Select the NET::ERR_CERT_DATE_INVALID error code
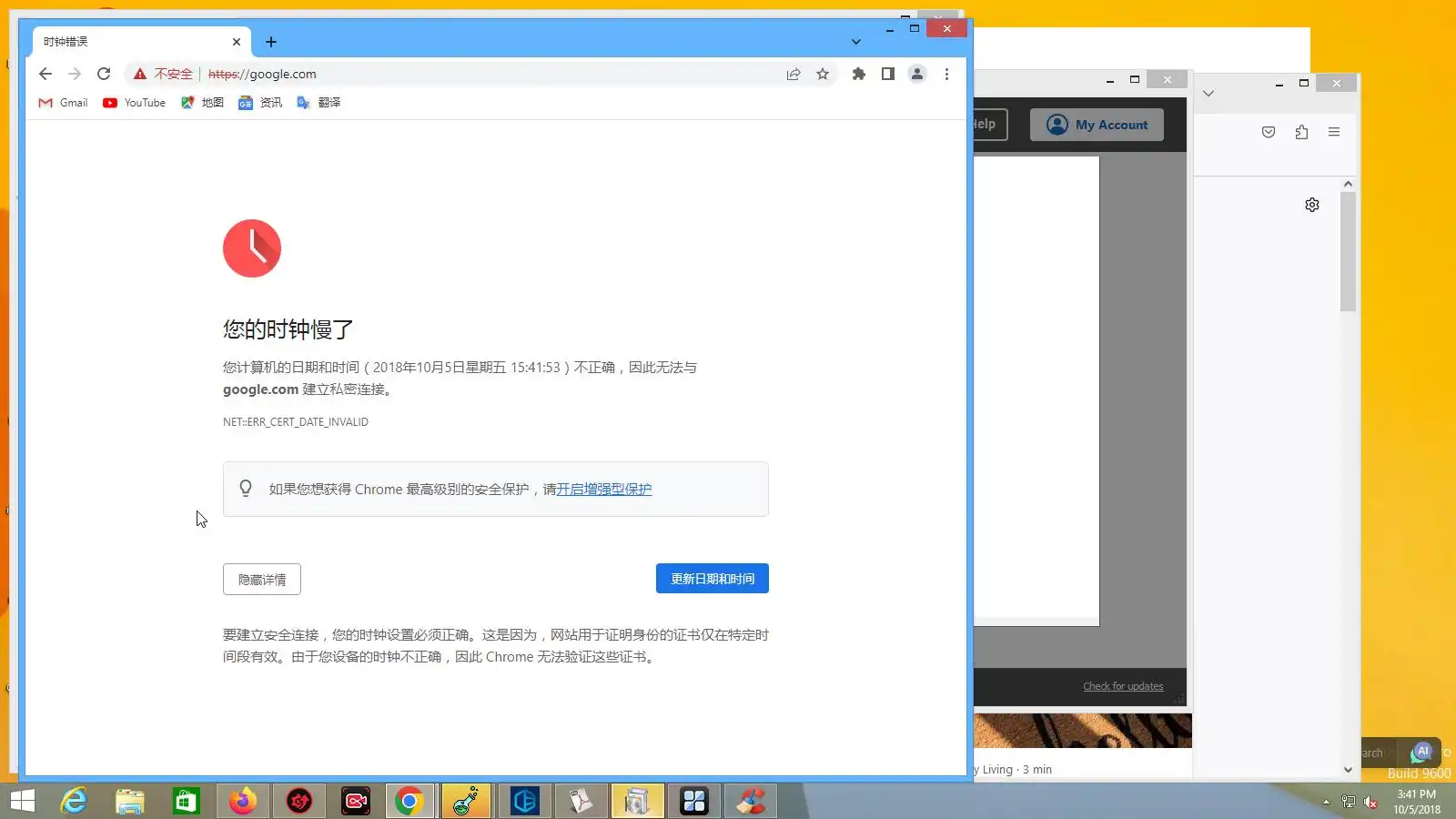Image resolution: width=1456 pixels, height=819 pixels. (x=296, y=422)
